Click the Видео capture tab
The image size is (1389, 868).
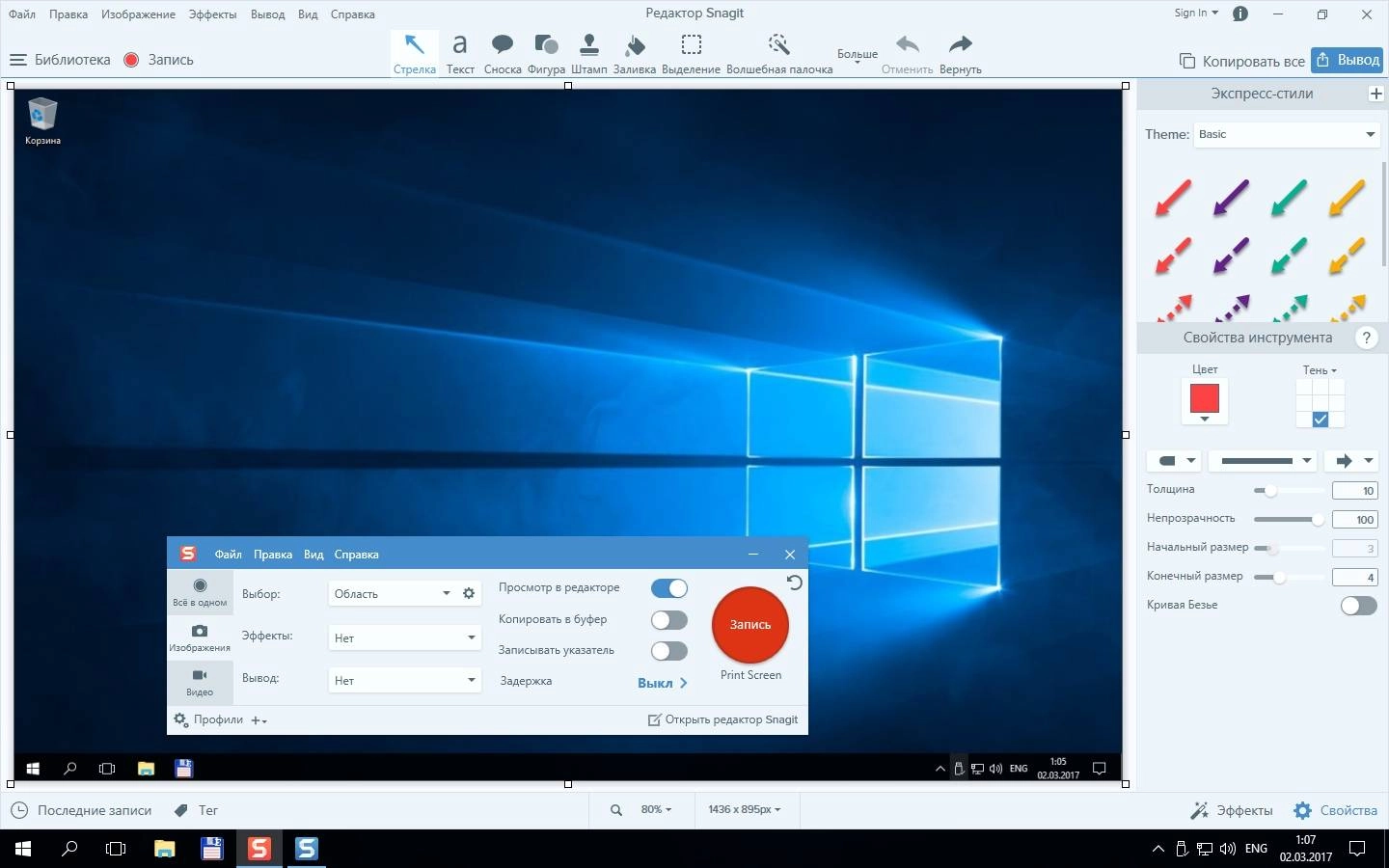click(200, 682)
